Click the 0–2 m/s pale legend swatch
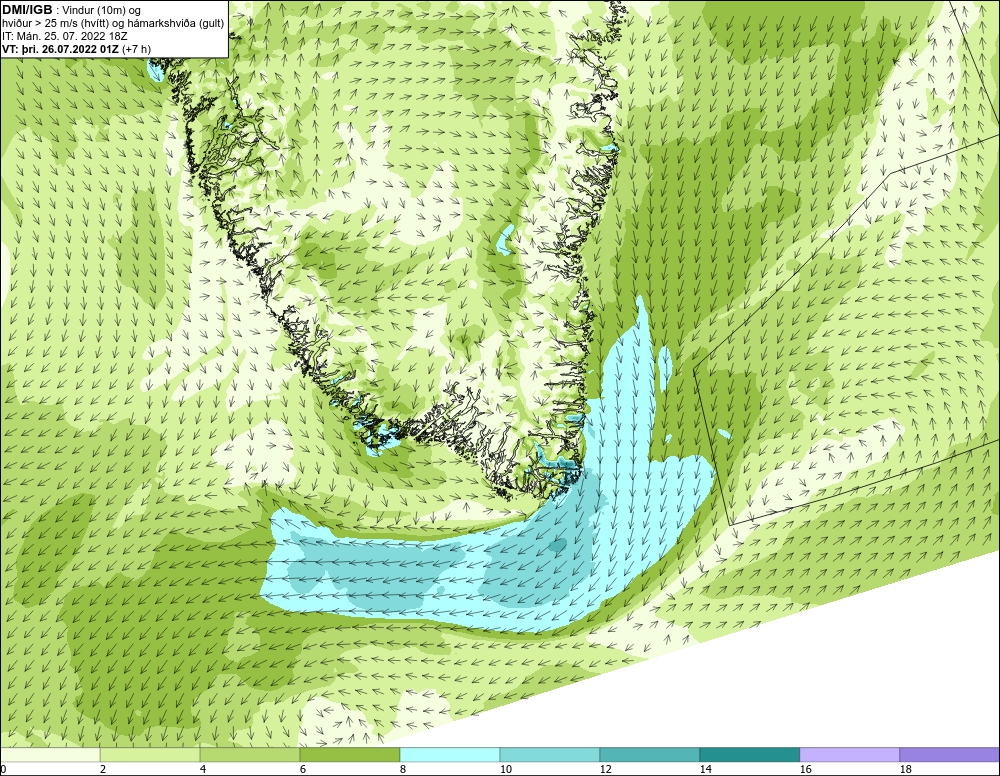Viewport: 1000px width, 776px height. [50, 755]
